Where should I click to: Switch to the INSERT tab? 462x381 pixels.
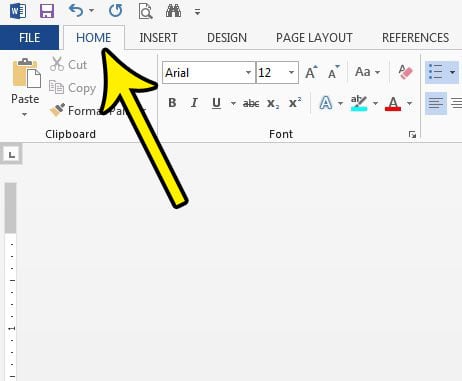coord(158,38)
